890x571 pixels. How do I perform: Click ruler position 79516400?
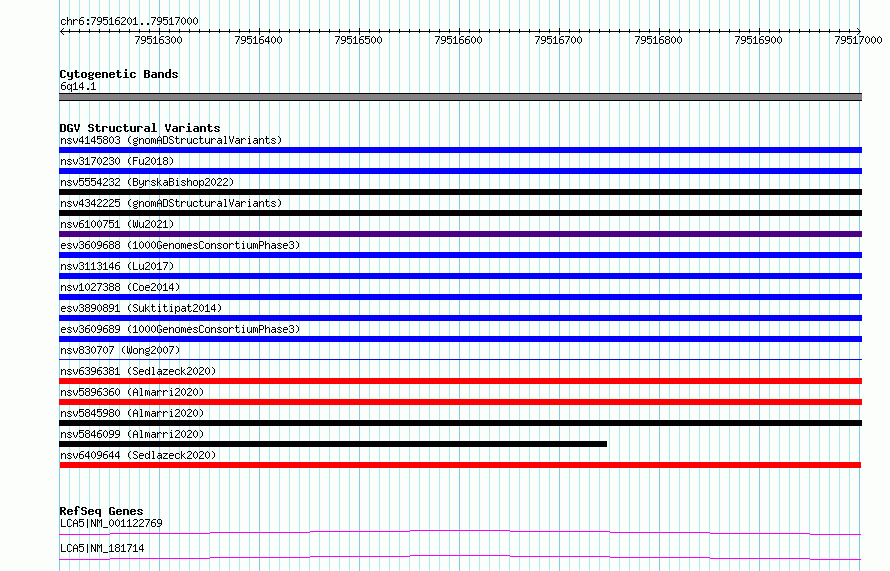[259, 40]
